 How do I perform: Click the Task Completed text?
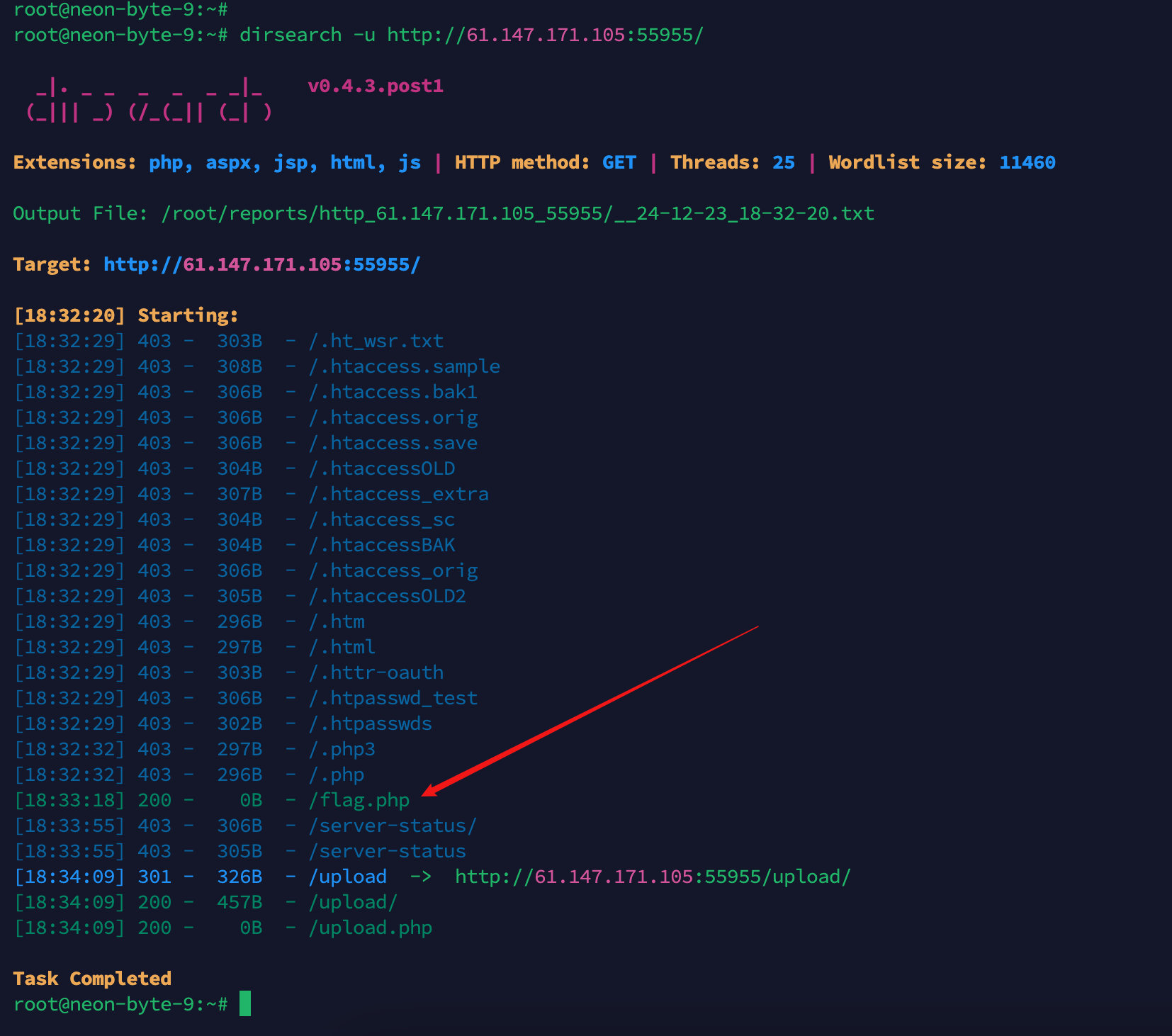pyautogui.click(x=91, y=978)
